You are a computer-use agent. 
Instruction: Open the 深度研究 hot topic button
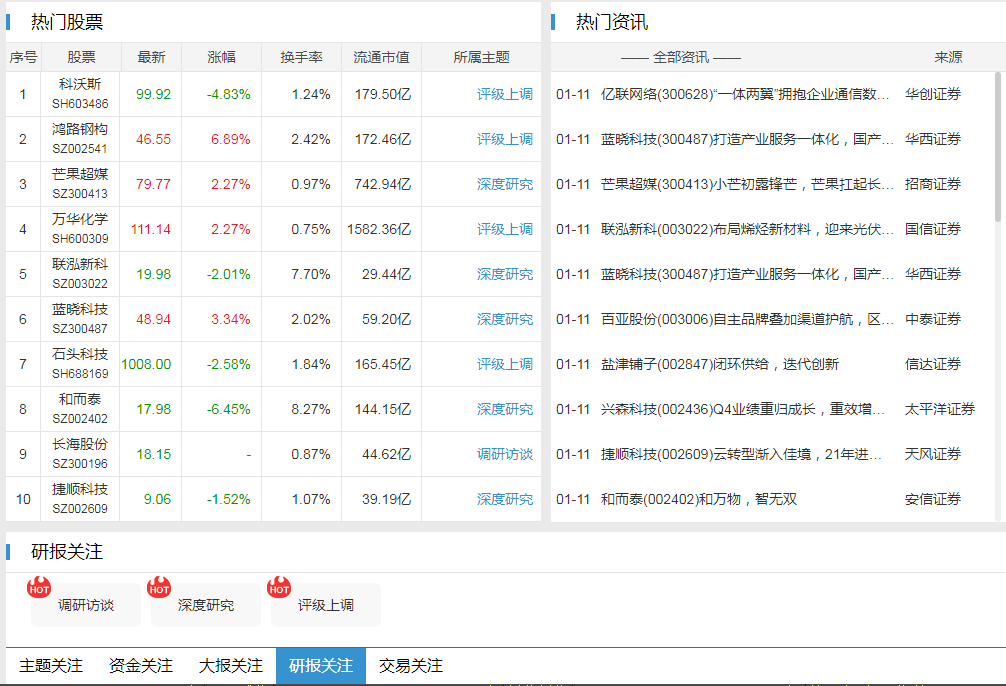point(206,605)
